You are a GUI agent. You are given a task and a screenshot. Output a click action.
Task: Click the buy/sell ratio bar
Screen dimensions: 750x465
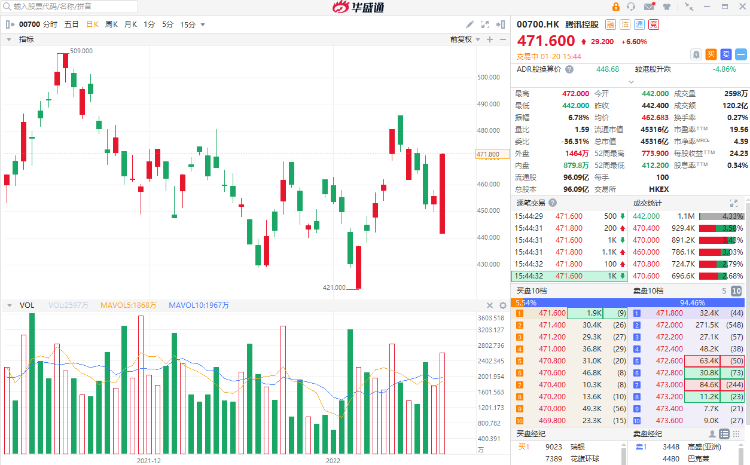coord(628,302)
